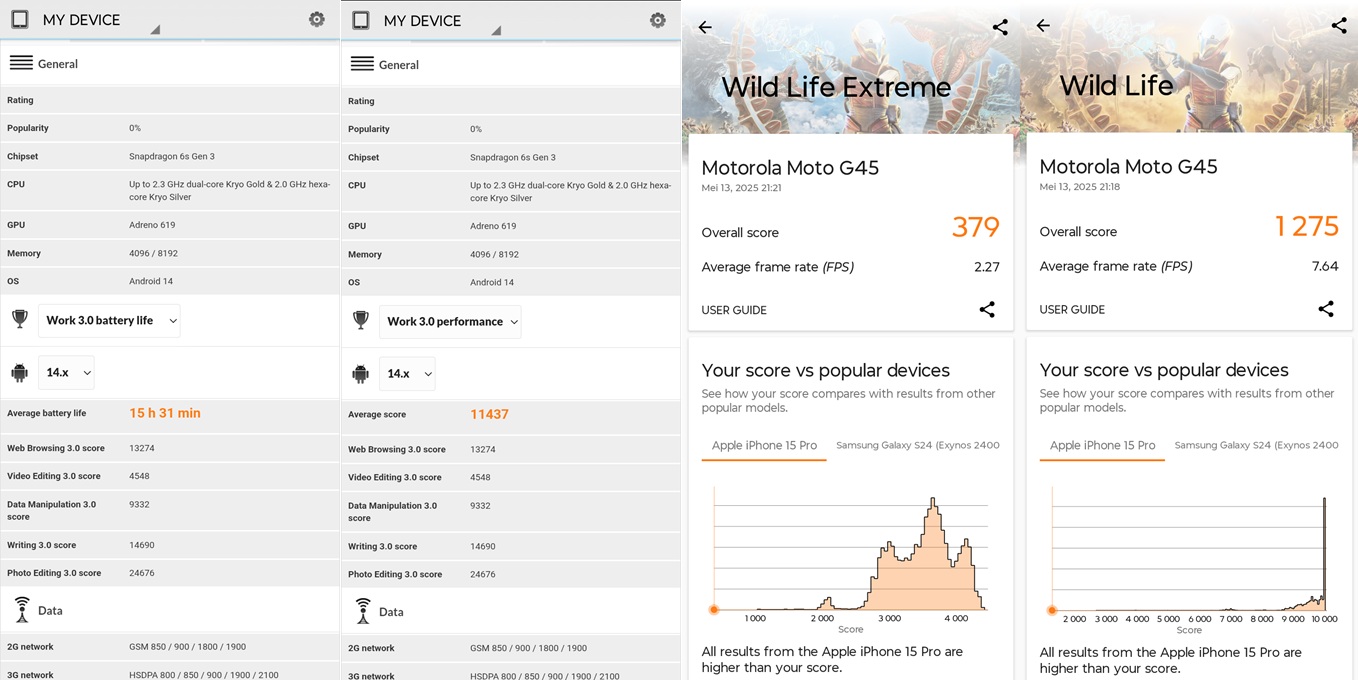This screenshot has width=1358, height=681.
Task: Tap overall score 379
Action: (x=975, y=228)
